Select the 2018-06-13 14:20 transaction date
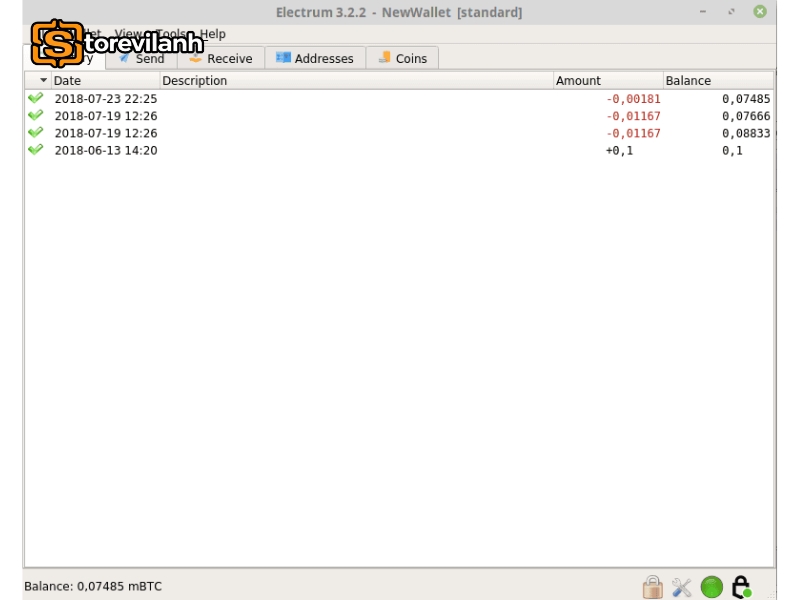The image size is (800, 600). pyautogui.click(x=106, y=151)
